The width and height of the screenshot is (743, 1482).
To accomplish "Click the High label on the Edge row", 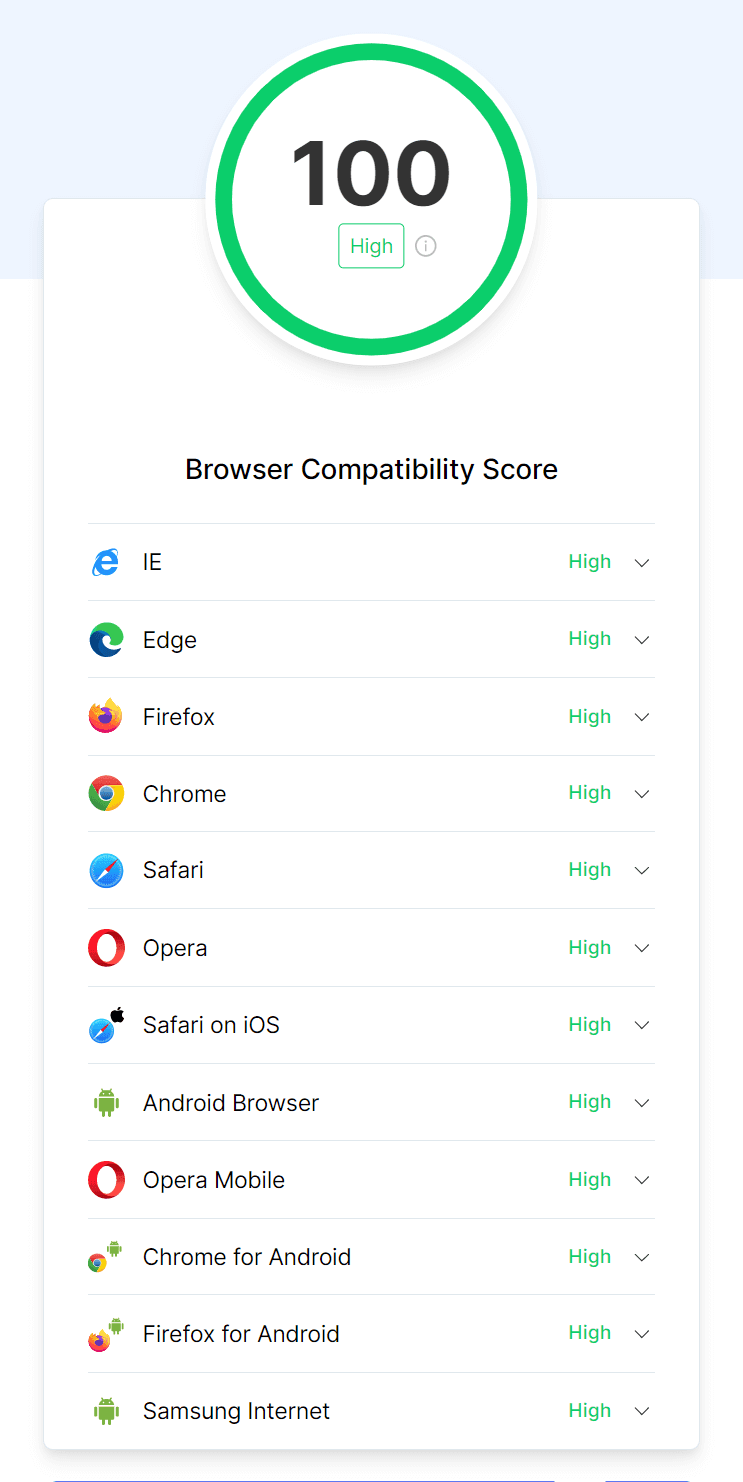I will pos(590,639).
